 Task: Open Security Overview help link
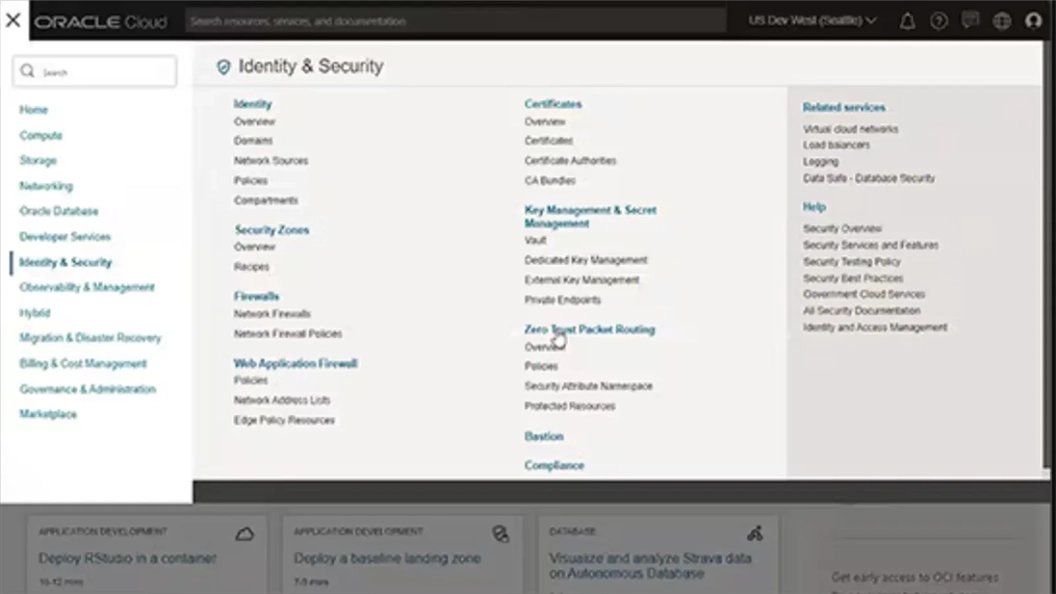[842, 229]
